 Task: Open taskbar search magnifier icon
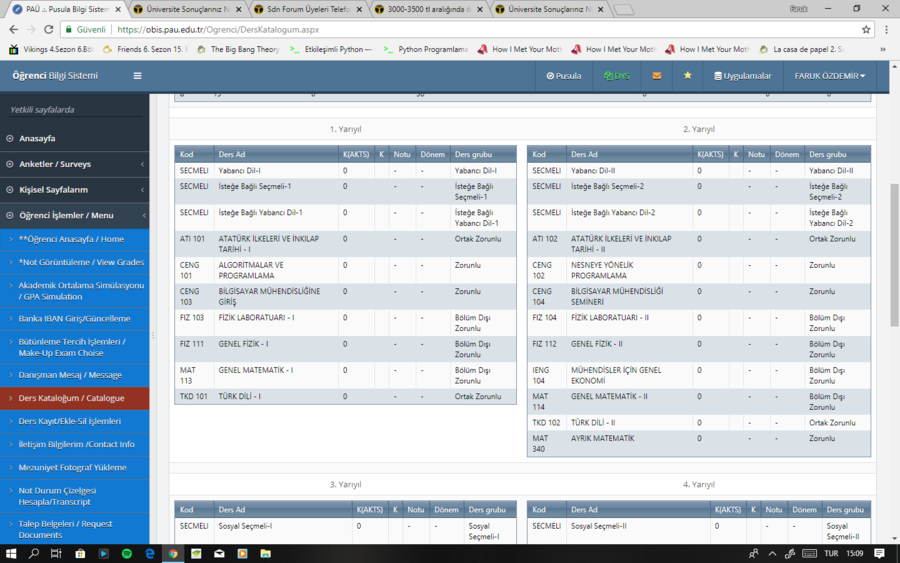(x=34, y=554)
